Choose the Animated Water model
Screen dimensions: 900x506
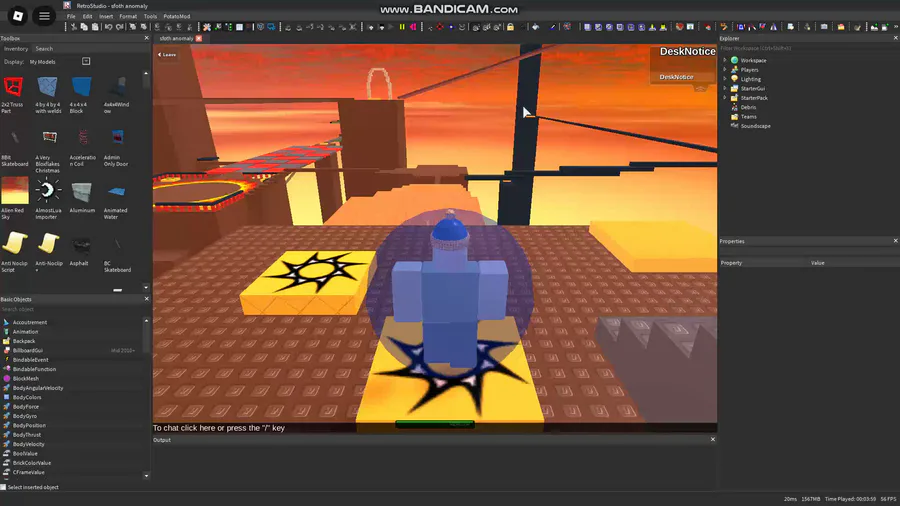[116, 198]
